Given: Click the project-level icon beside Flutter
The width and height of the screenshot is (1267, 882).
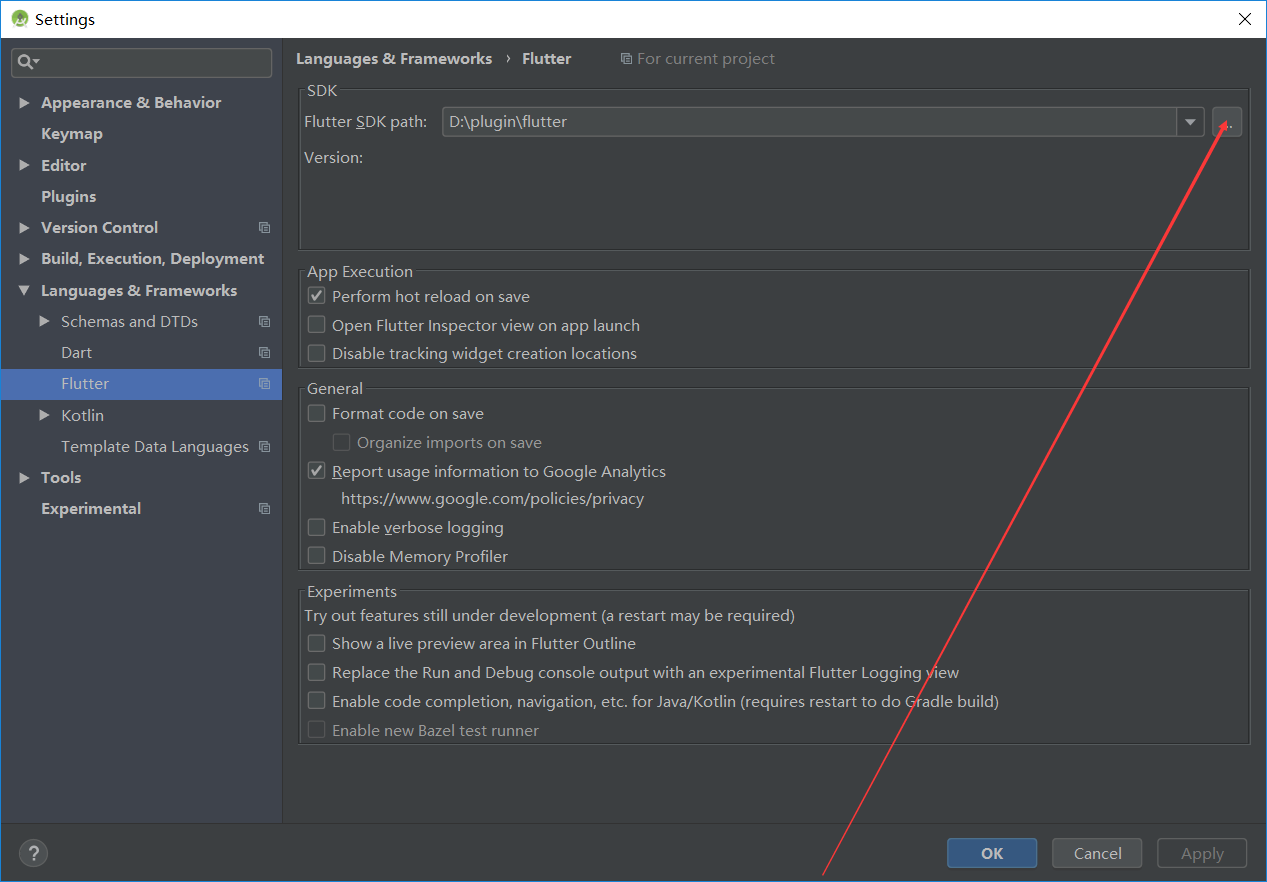Looking at the screenshot, I should pos(264,384).
